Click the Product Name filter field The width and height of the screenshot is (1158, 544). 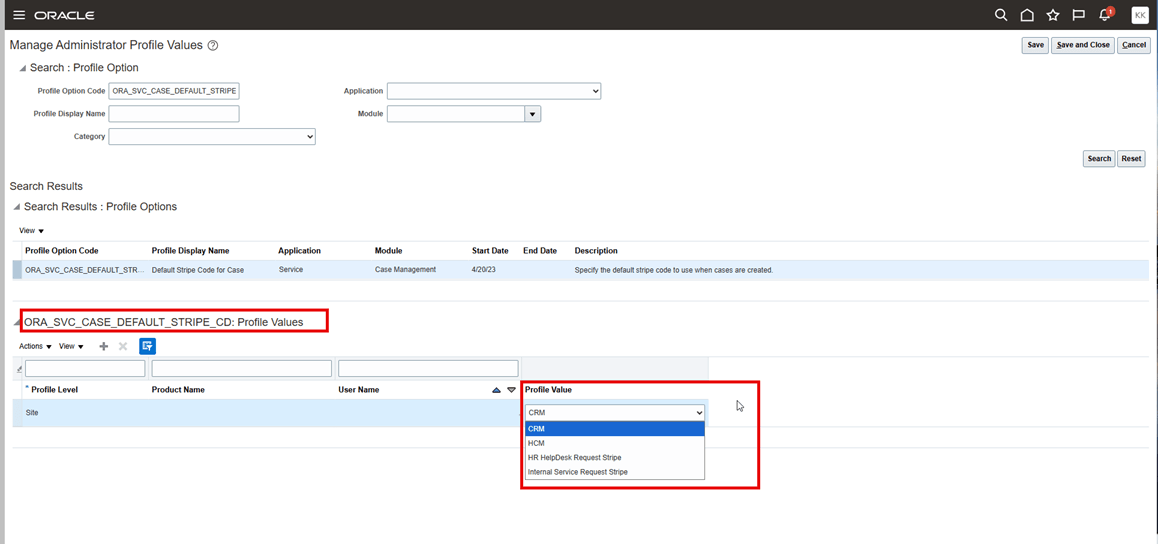coord(241,368)
